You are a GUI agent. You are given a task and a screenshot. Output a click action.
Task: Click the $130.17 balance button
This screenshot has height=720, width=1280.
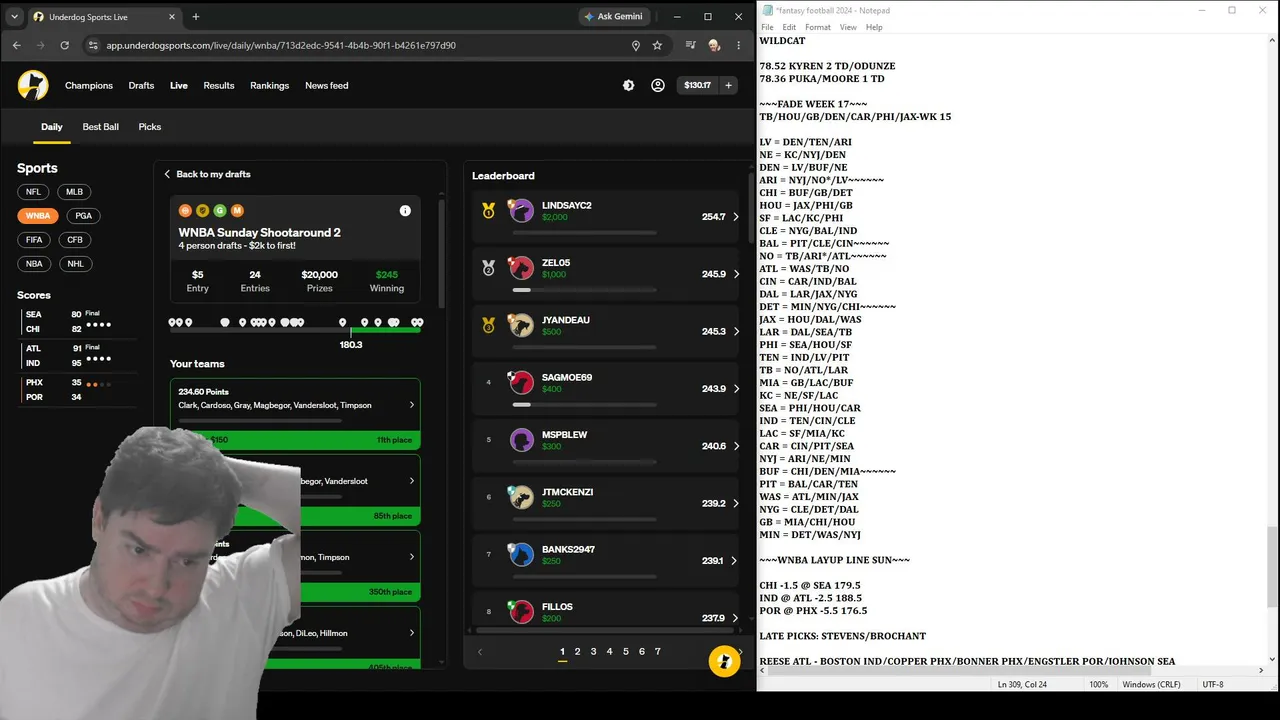point(697,86)
